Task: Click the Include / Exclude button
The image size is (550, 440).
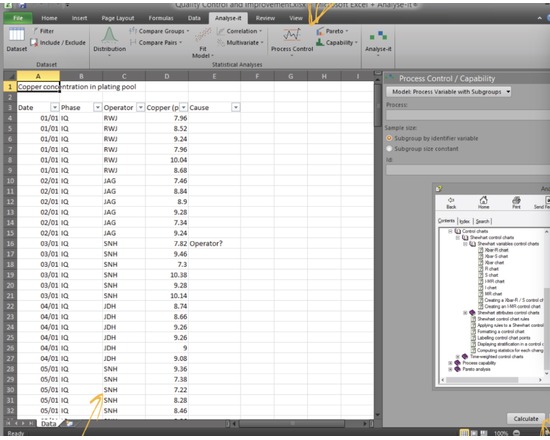Action: 58,42
